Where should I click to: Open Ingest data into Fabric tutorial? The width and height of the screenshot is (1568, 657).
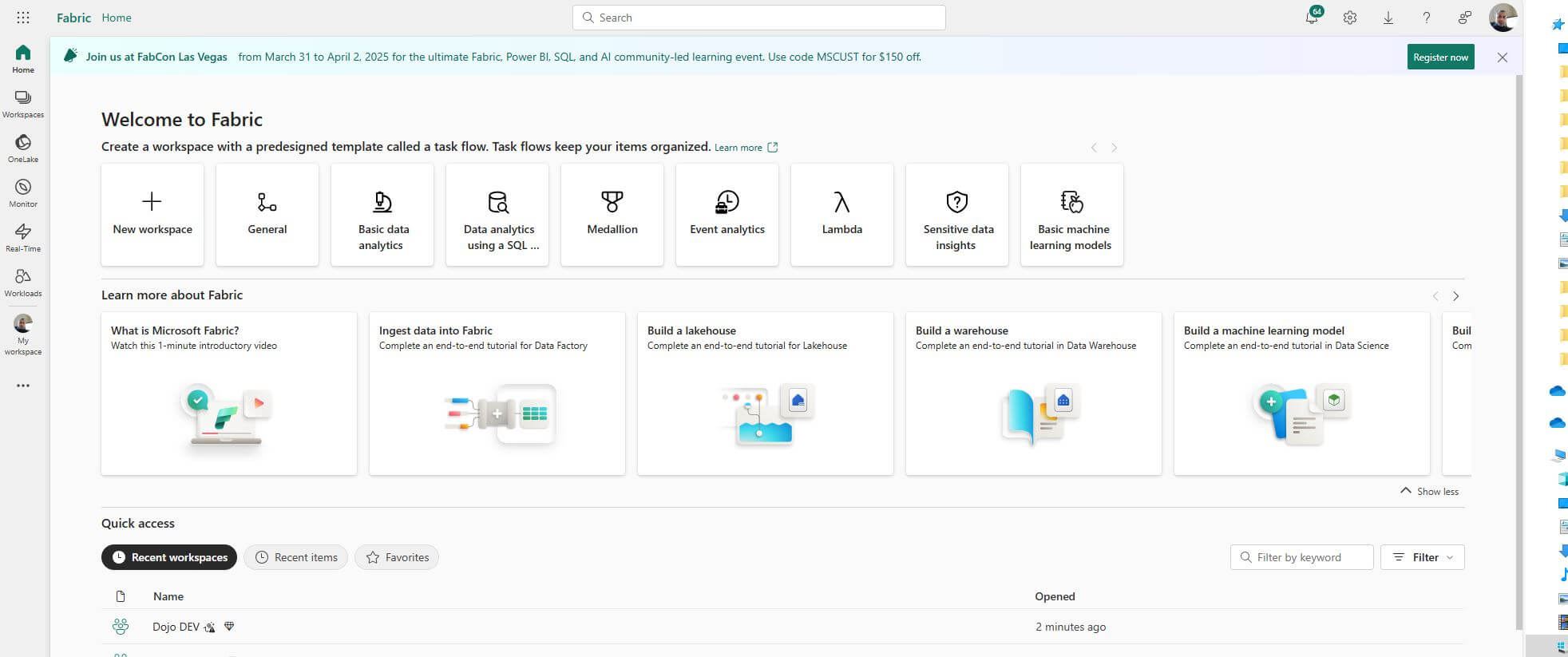(497, 394)
